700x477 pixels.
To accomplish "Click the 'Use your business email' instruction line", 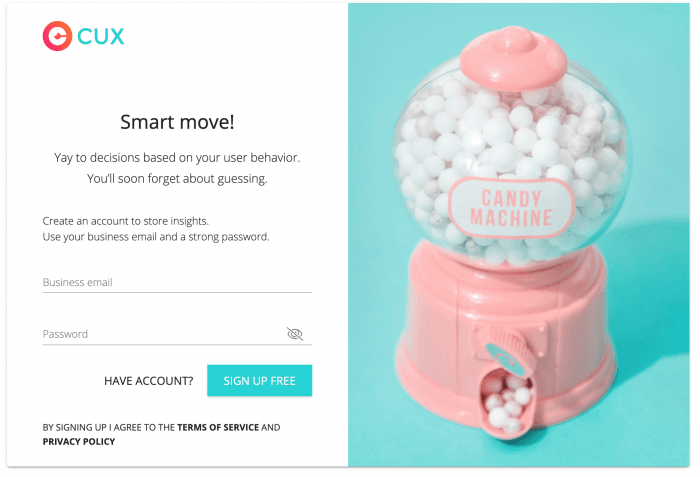I will point(156,237).
